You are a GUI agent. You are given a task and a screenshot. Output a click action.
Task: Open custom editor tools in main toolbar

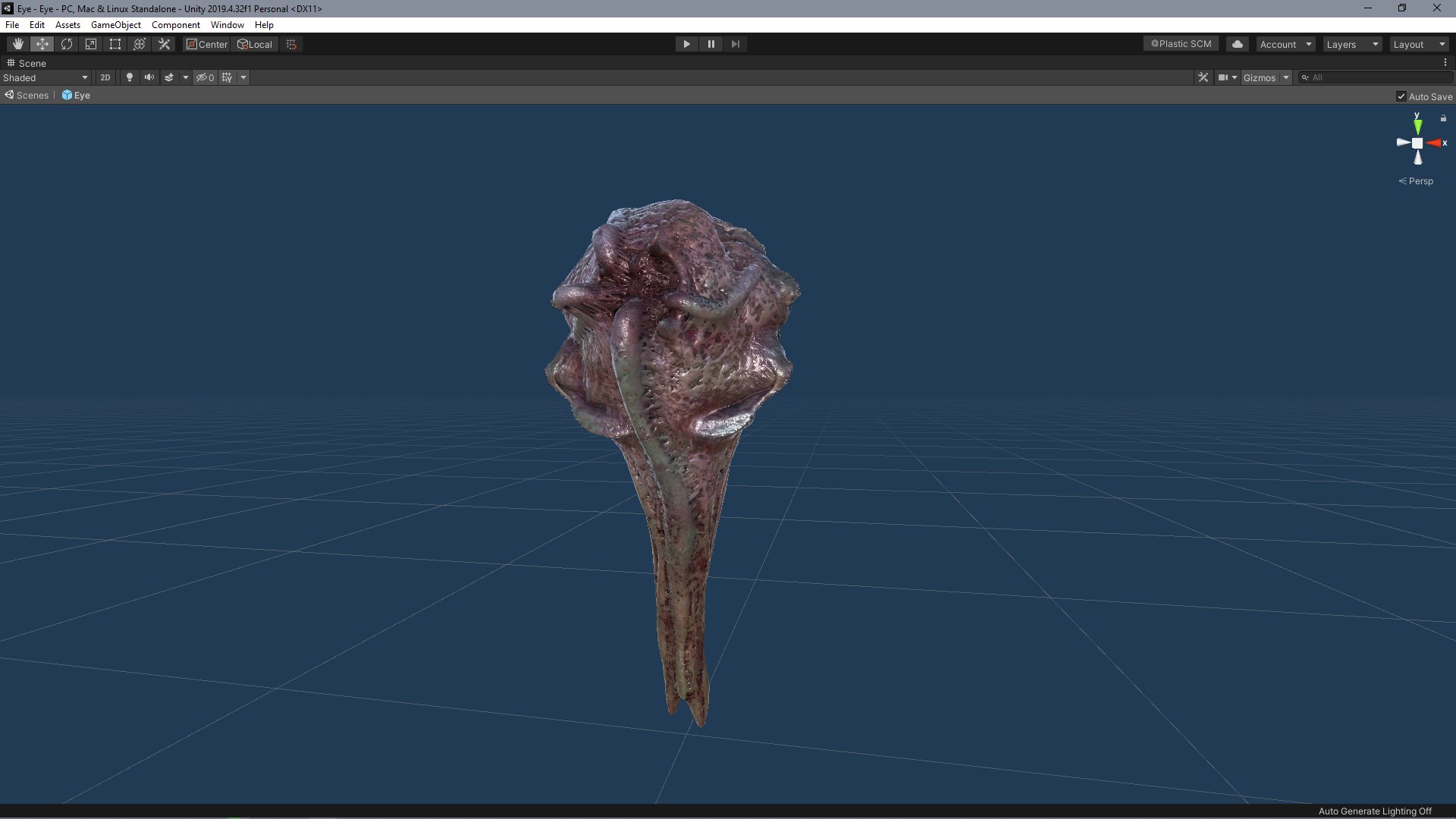click(164, 44)
